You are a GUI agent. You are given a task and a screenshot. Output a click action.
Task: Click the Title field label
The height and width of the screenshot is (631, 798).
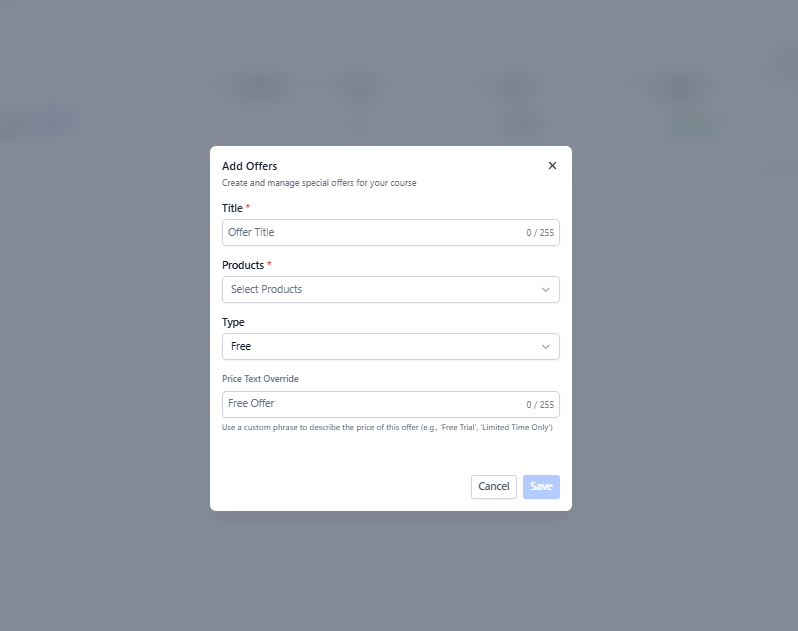tap(232, 208)
